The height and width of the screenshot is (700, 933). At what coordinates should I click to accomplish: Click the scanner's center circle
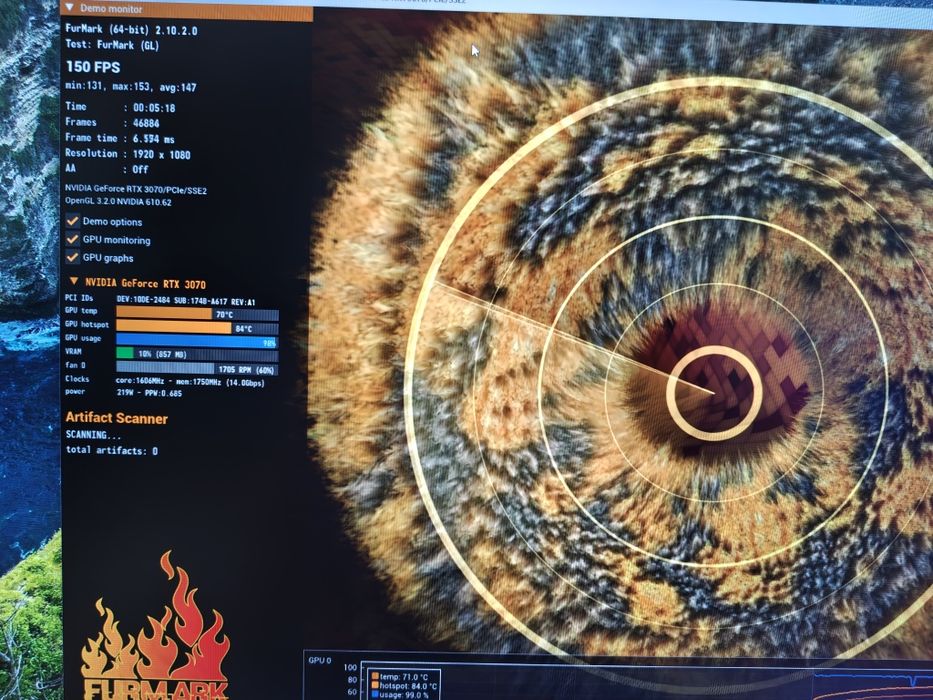(x=714, y=393)
